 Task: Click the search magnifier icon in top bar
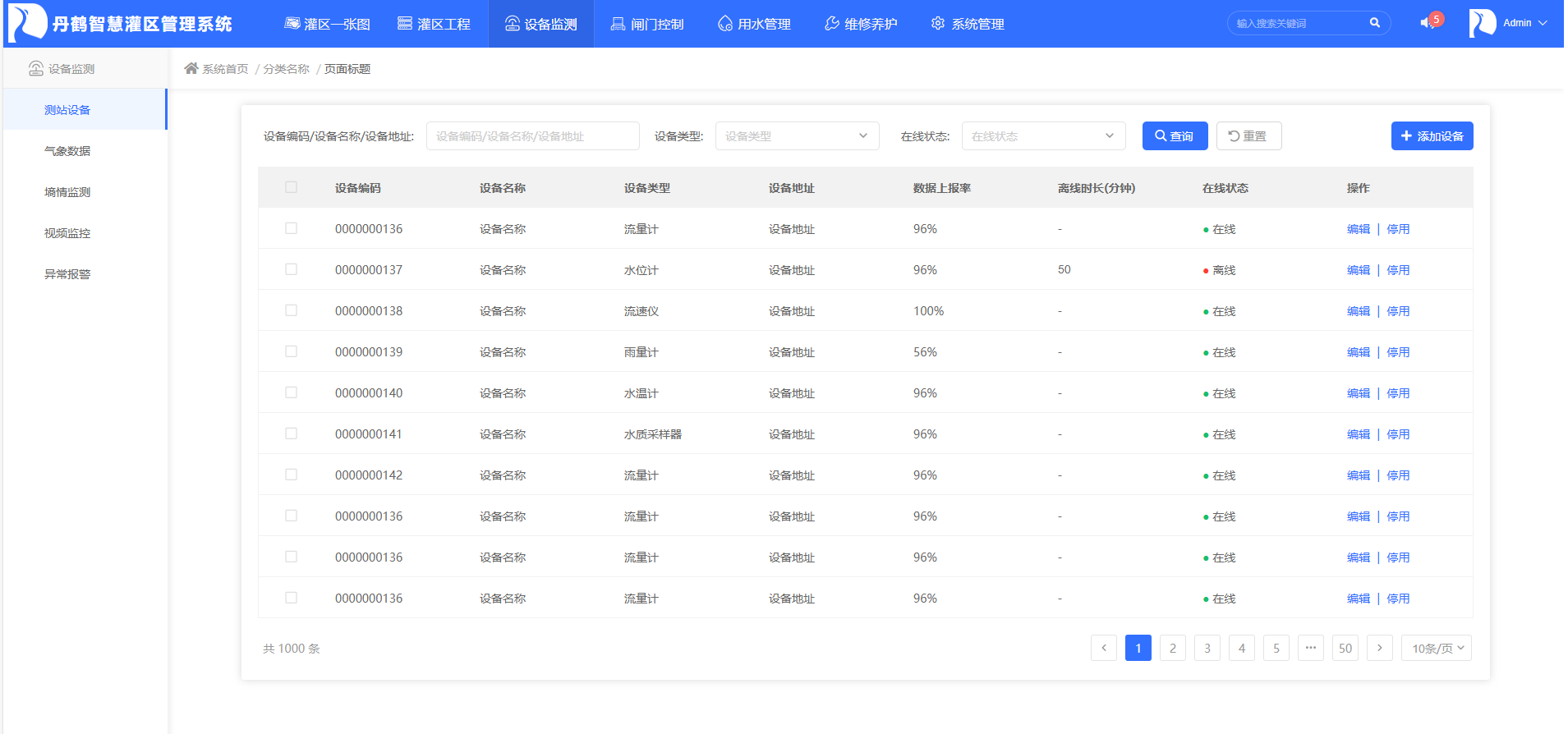coord(1374,23)
